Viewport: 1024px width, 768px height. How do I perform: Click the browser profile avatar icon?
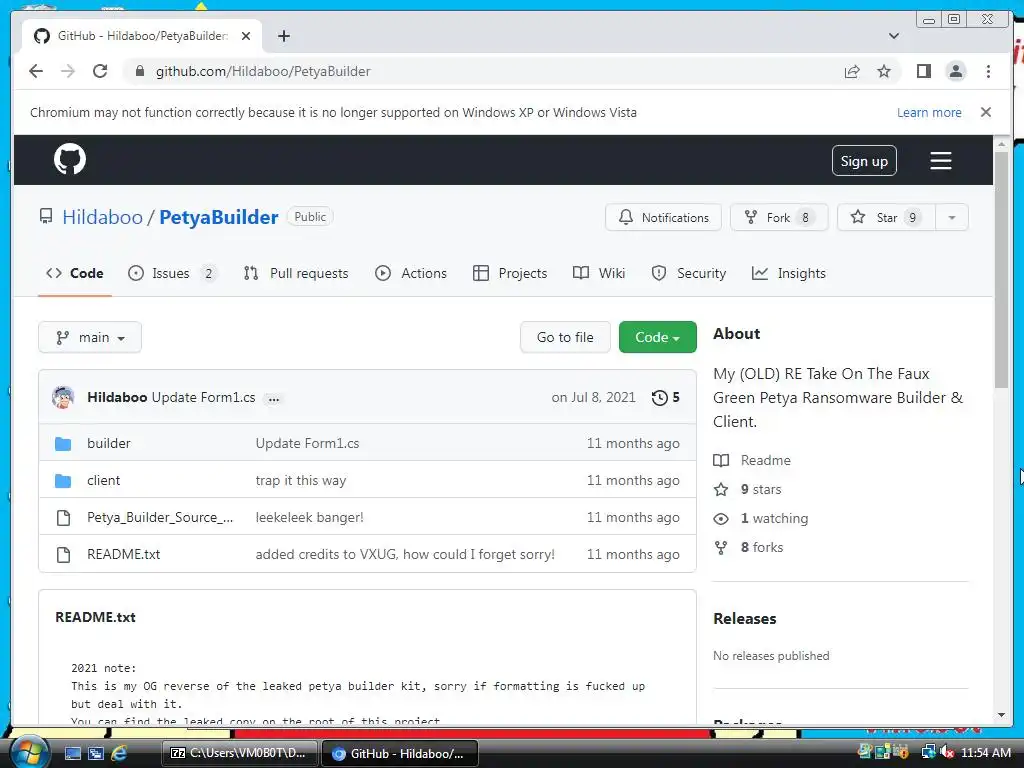pos(955,71)
